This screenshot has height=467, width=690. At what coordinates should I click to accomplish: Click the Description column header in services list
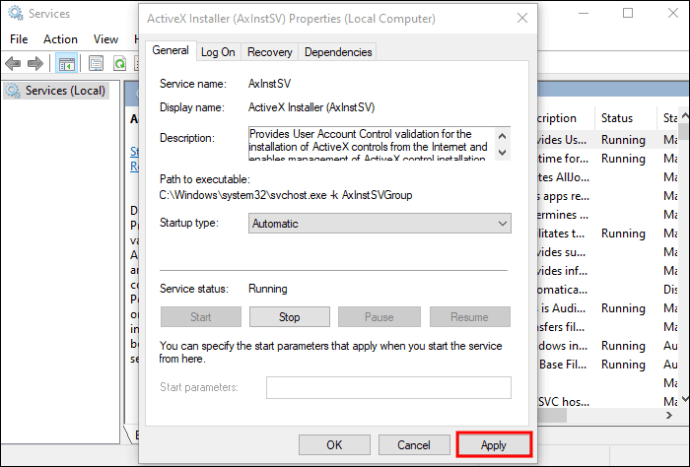(x=565, y=118)
